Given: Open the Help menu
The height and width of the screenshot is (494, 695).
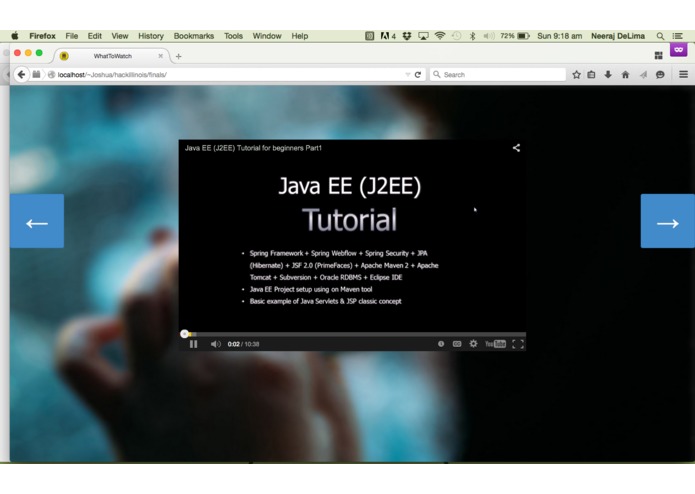Looking at the screenshot, I should (300, 36).
